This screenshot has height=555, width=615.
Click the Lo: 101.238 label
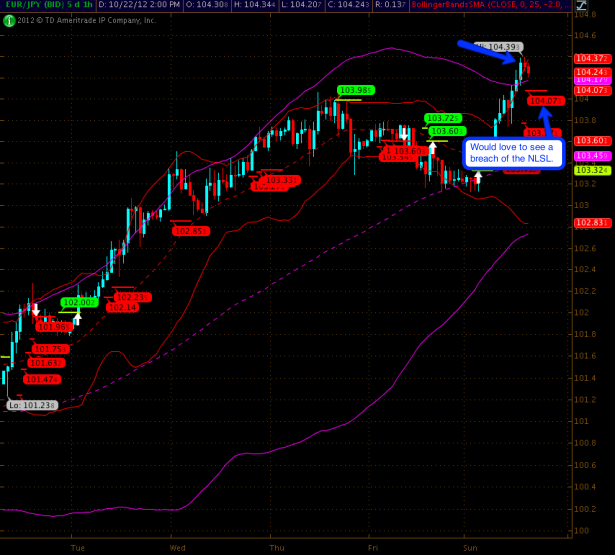(x=32, y=405)
